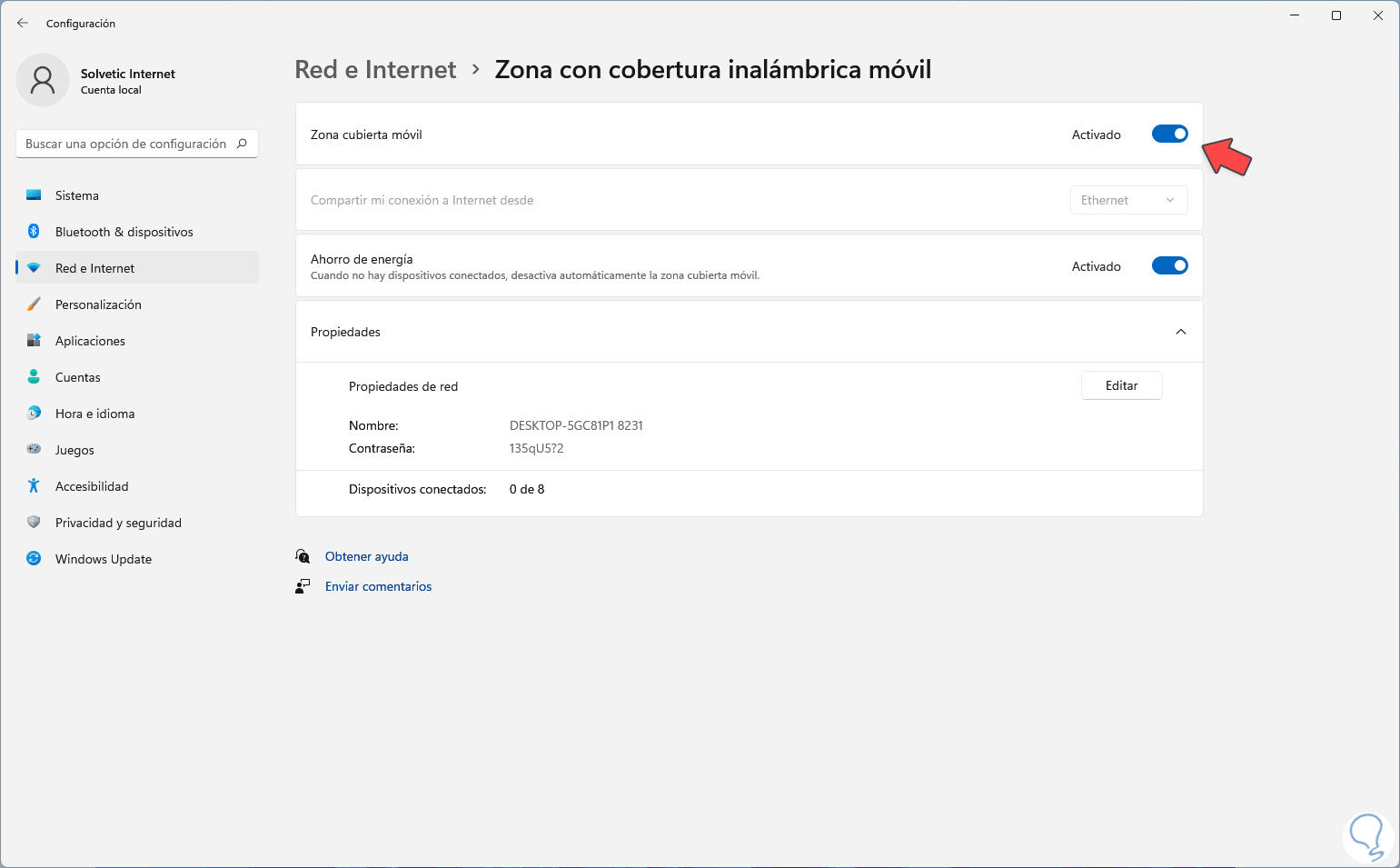Click the settings search input field
The image size is (1400, 868).
coord(127,144)
